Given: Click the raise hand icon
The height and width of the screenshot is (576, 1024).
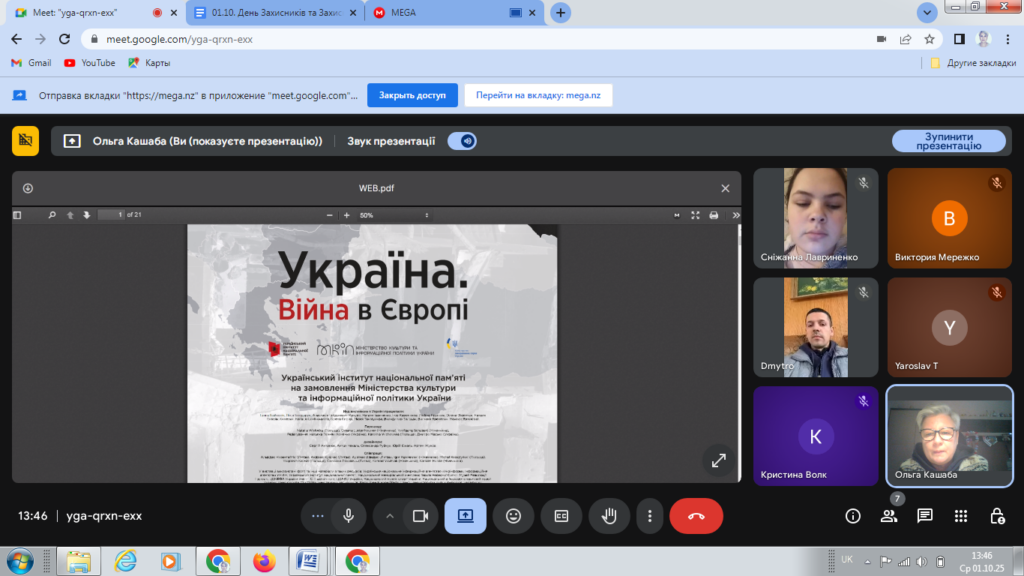Looking at the screenshot, I should (x=608, y=516).
